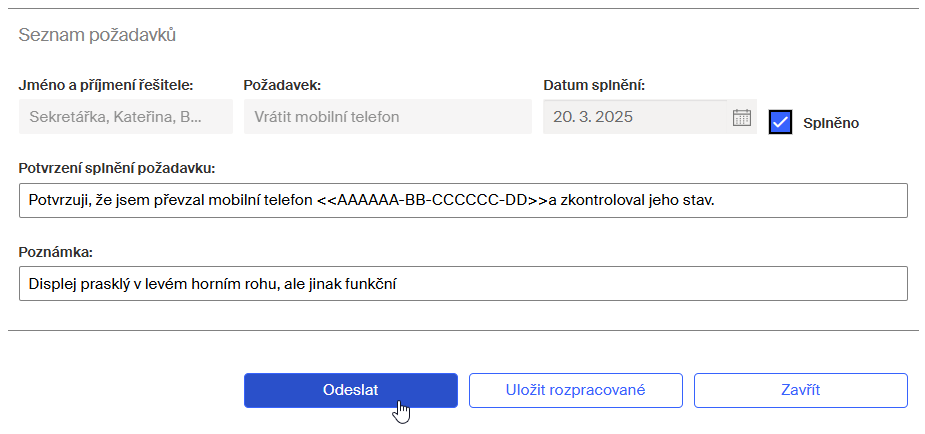Screen dimensions: 925x434
Task: Click the Seznam požadavků section heading
Action: tap(97, 35)
